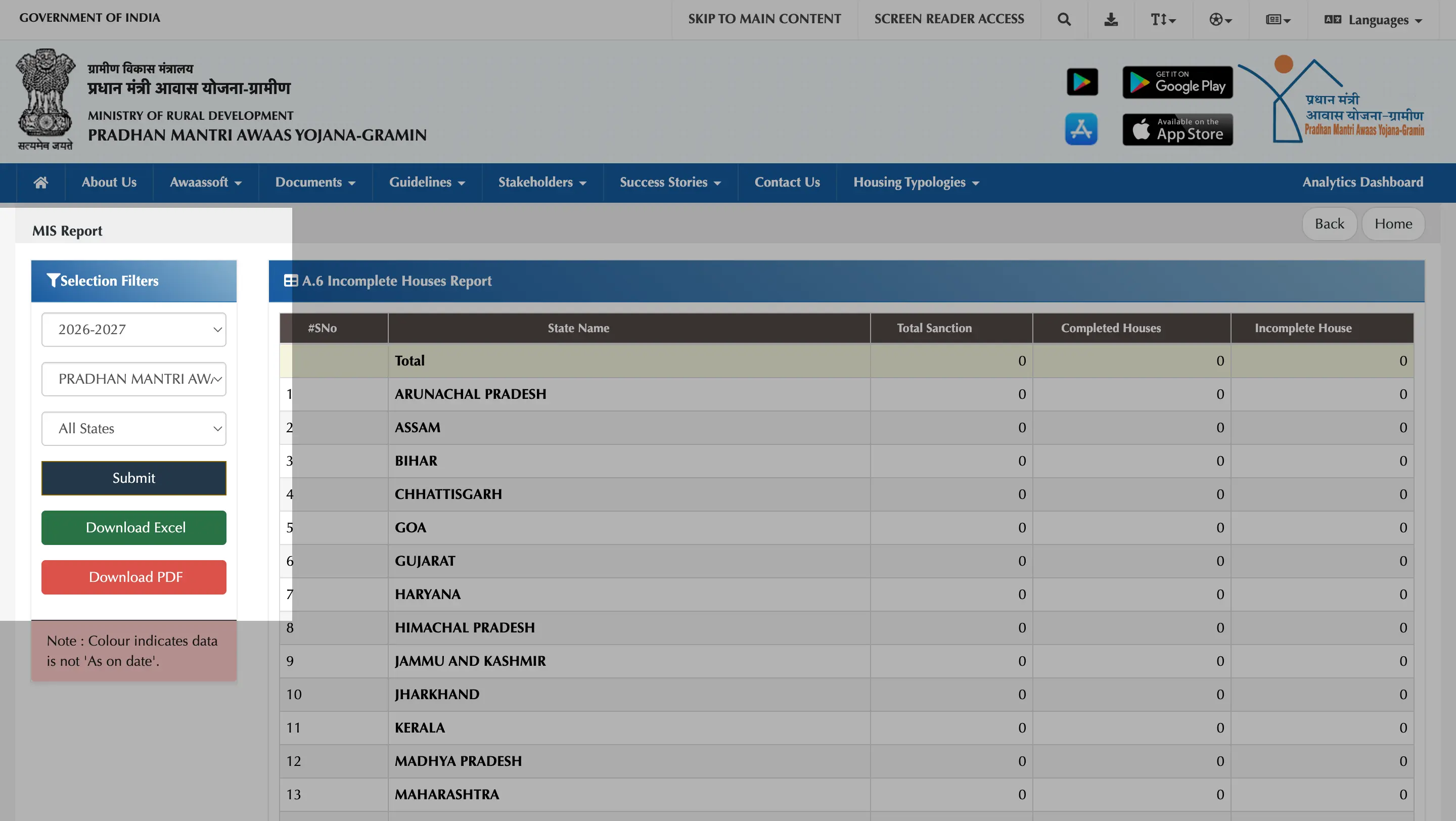Select GUJARAT row state name
The width and height of the screenshot is (1456, 821).
coord(425,561)
